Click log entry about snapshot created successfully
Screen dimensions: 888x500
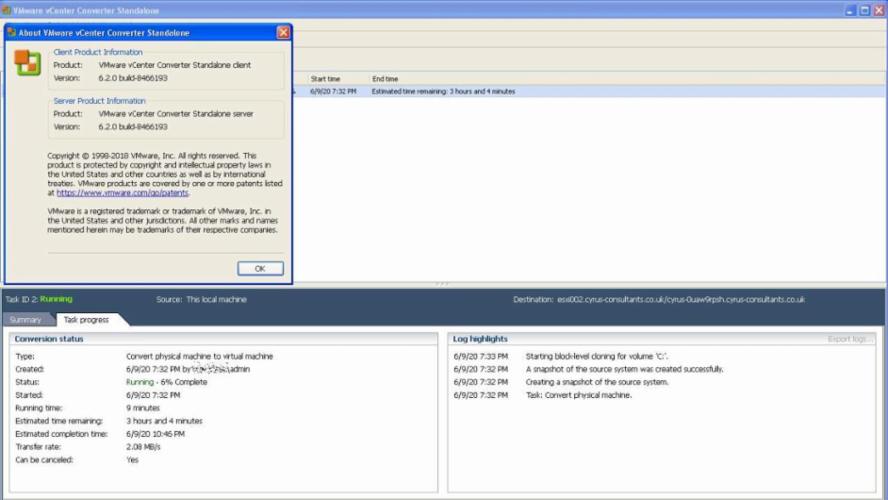point(624,369)
